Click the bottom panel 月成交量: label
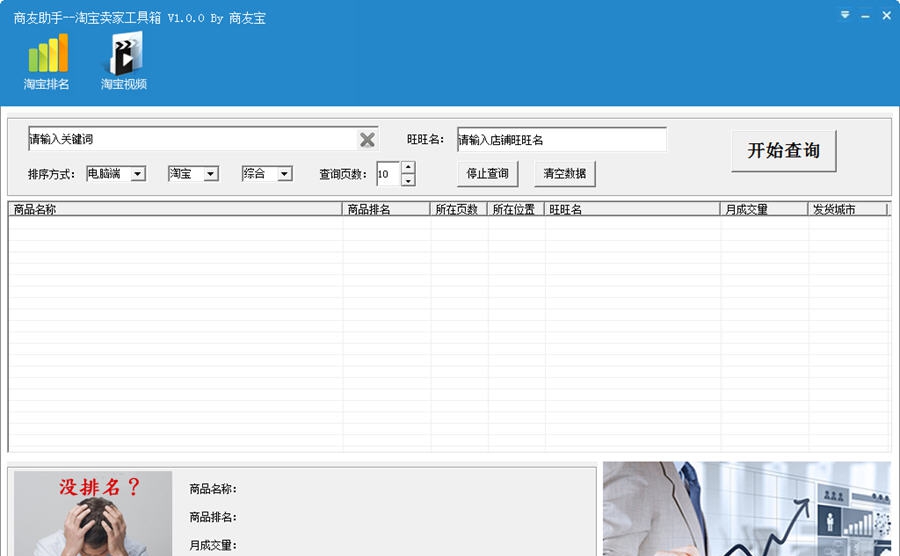This screenshot has width=900, height=556. point(213,545)
